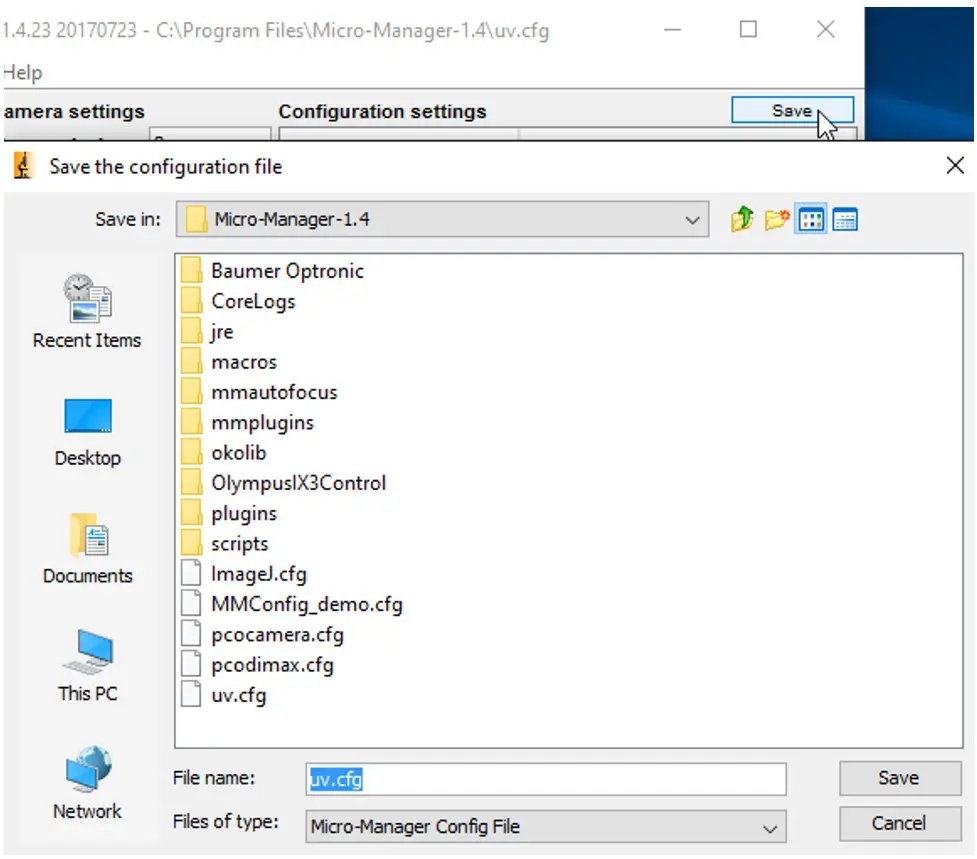
Task: Click the Save button in the dialog
Action: coord(899,778)
